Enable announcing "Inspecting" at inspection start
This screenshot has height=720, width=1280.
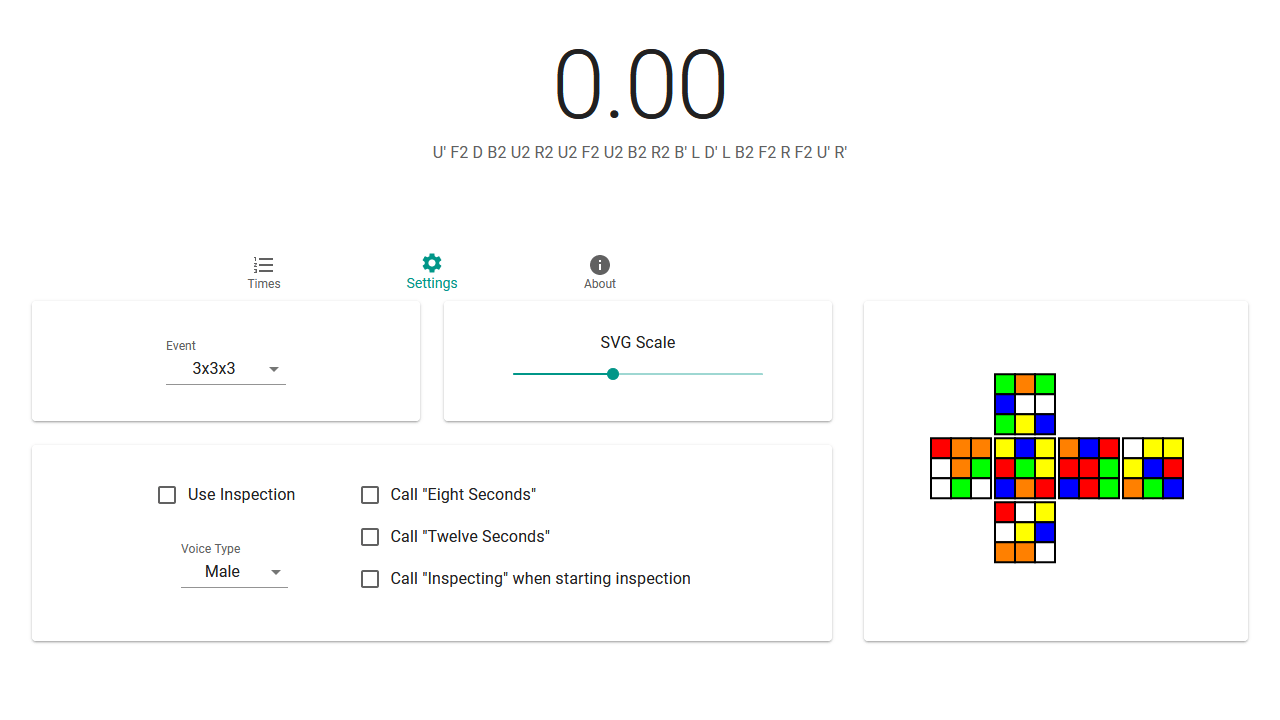[x=370, y=578]
